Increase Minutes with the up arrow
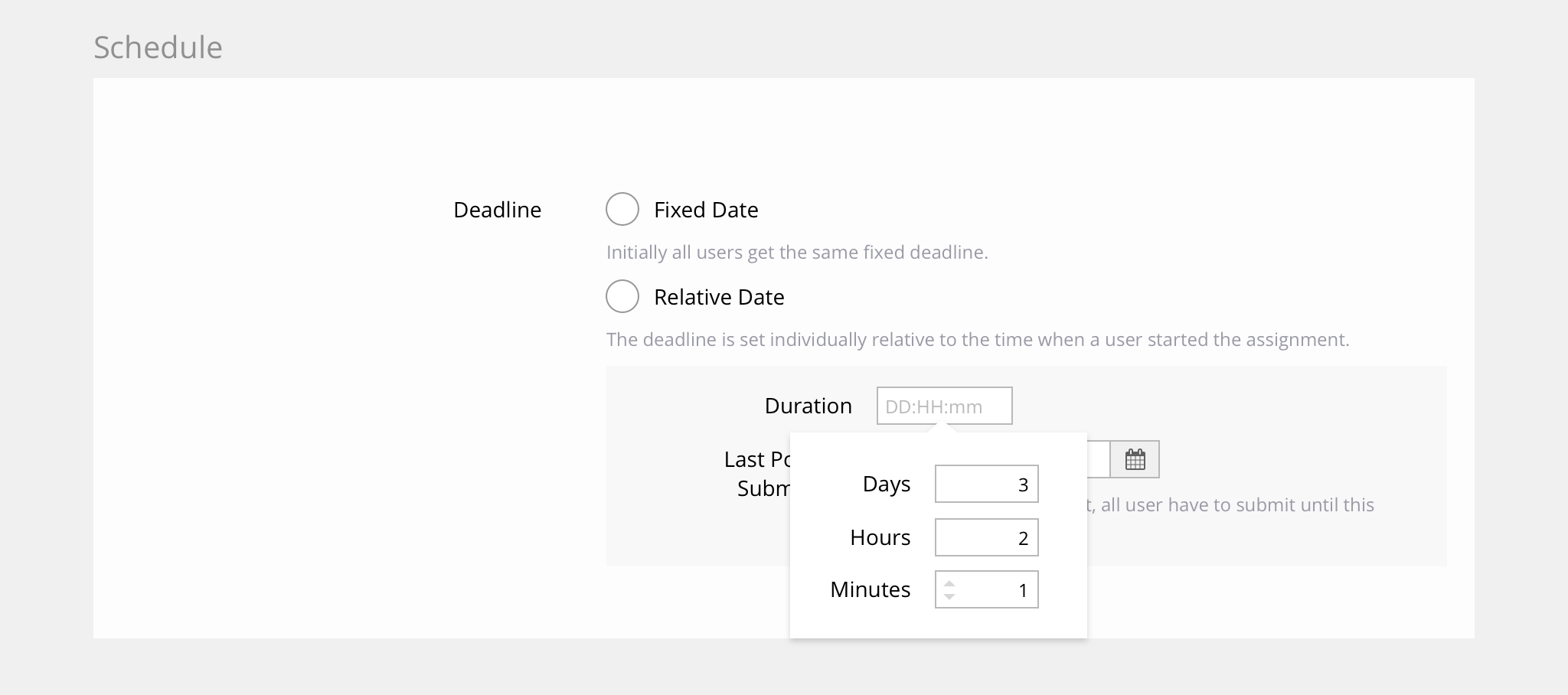Image resolution: width=1568 pixels, height=695 pixels. pos(949,584)
